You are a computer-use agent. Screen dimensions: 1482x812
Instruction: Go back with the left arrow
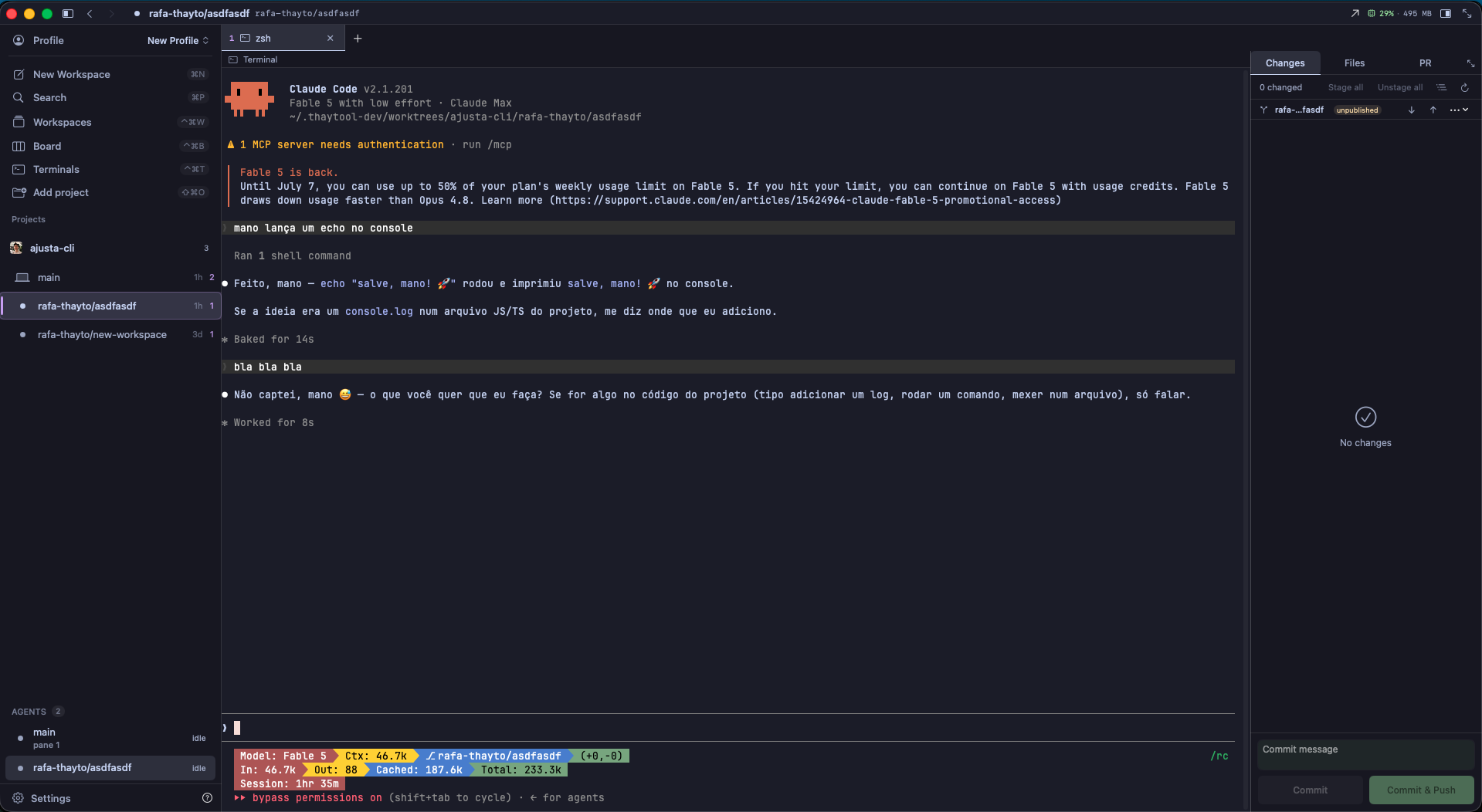pyautogui.click(x=90, y=13)
